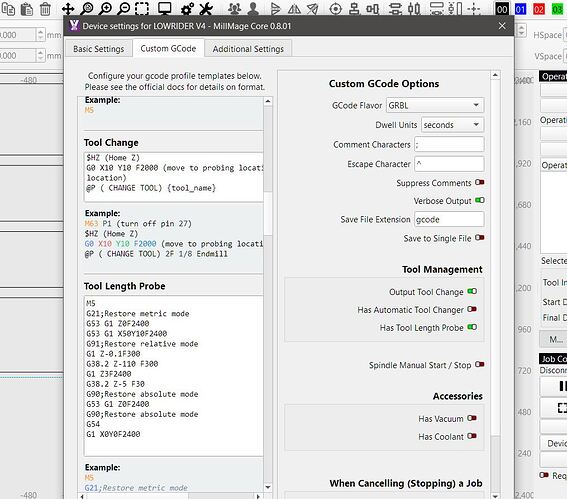Click the paste clipboard icon
The height and width of the screenshot is (499, 567).
pyautogui.click(x=27, y=9)
